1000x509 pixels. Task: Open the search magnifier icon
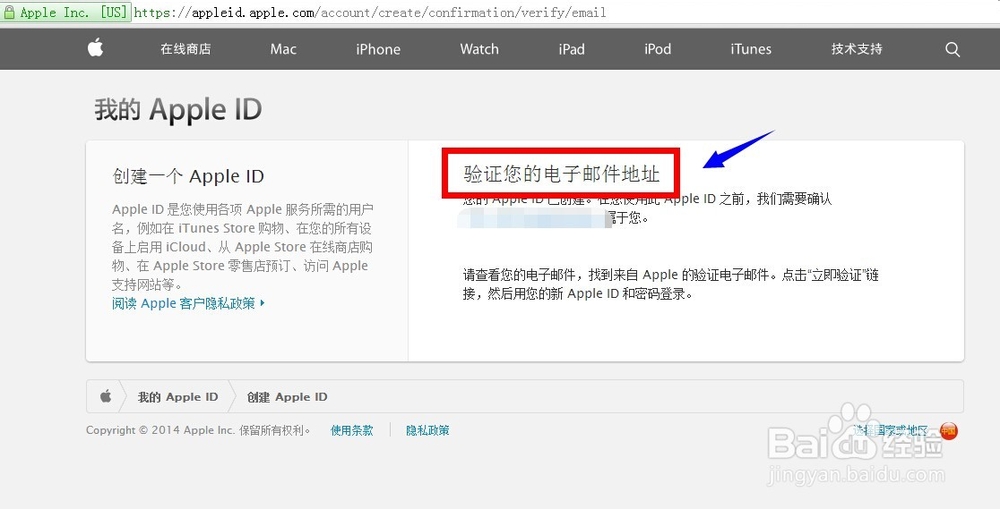pyautogui.click(x=952, y=49)
